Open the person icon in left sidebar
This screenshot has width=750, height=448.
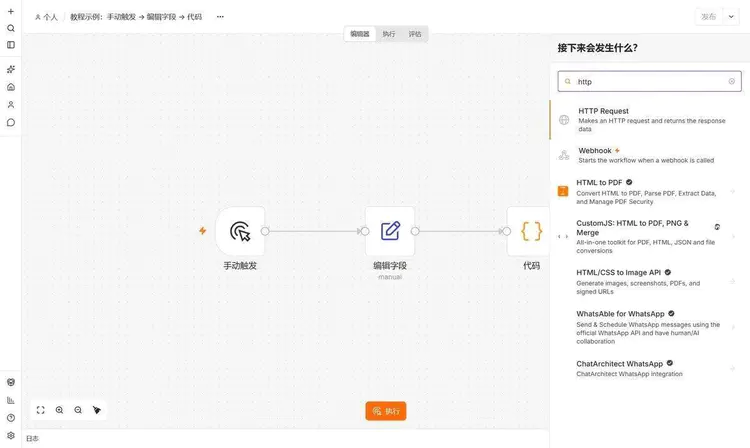point(11,105)
